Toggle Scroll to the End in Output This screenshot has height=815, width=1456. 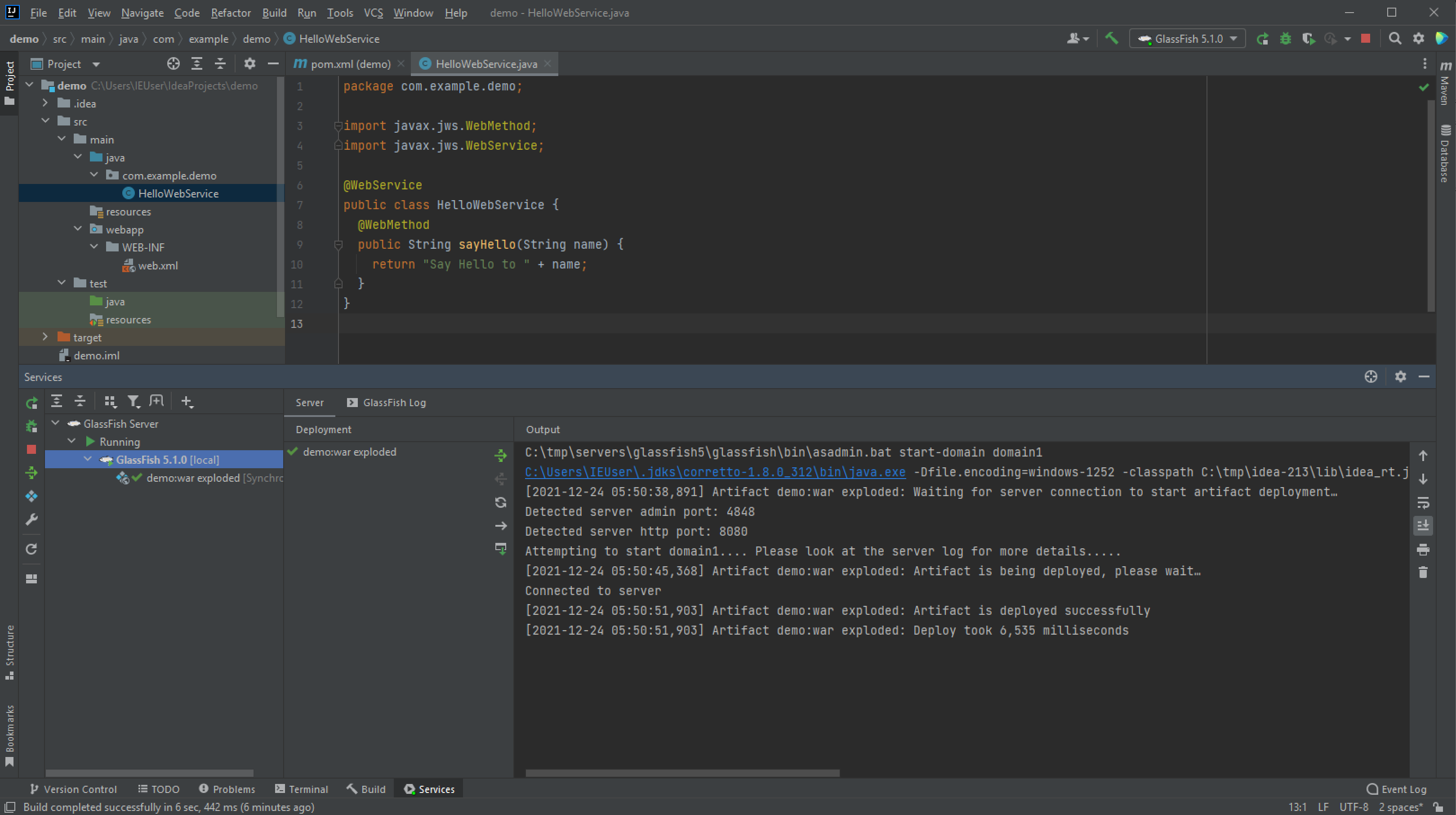[x=1423, y=525]
